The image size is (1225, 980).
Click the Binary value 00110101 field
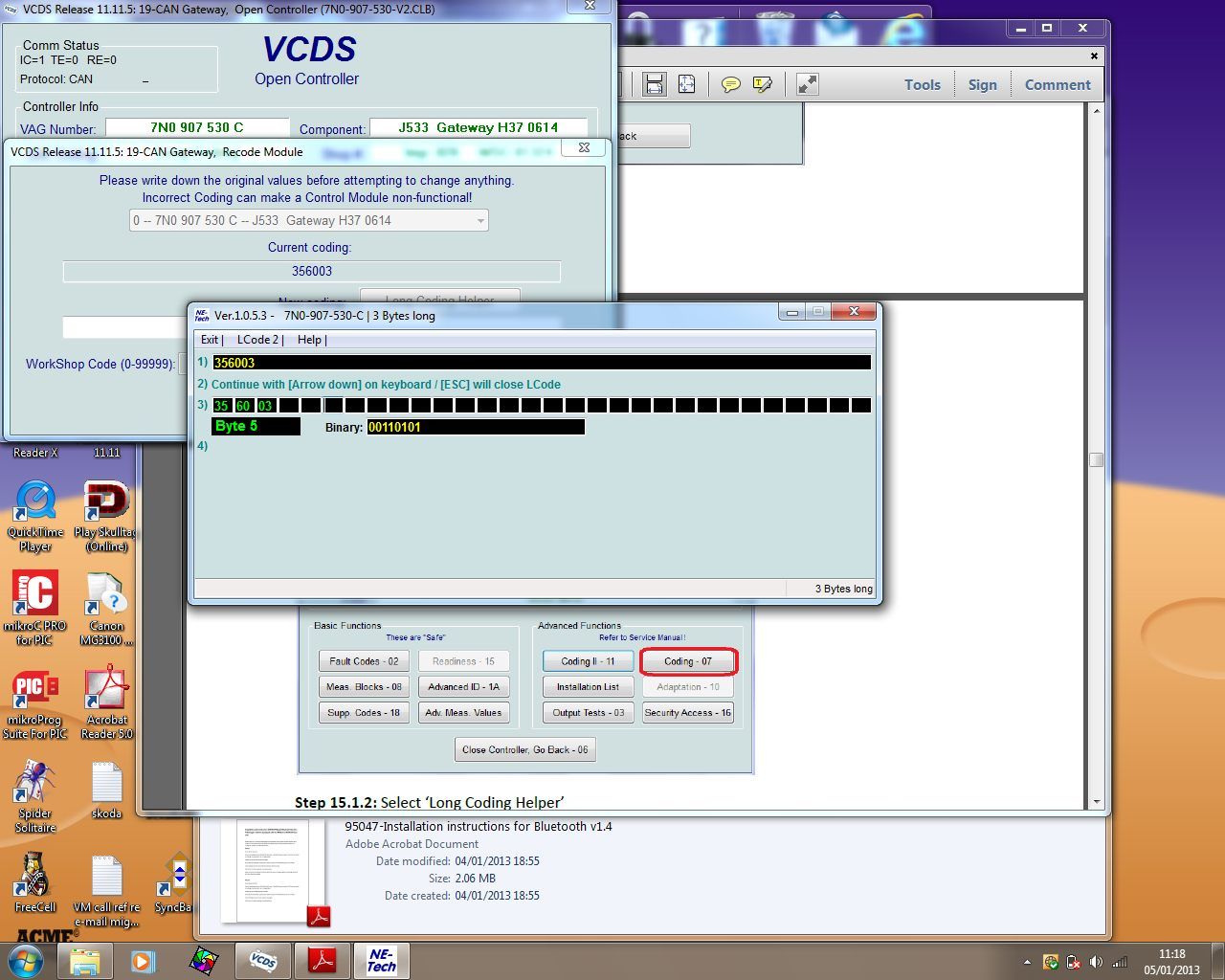coord(476,427)
